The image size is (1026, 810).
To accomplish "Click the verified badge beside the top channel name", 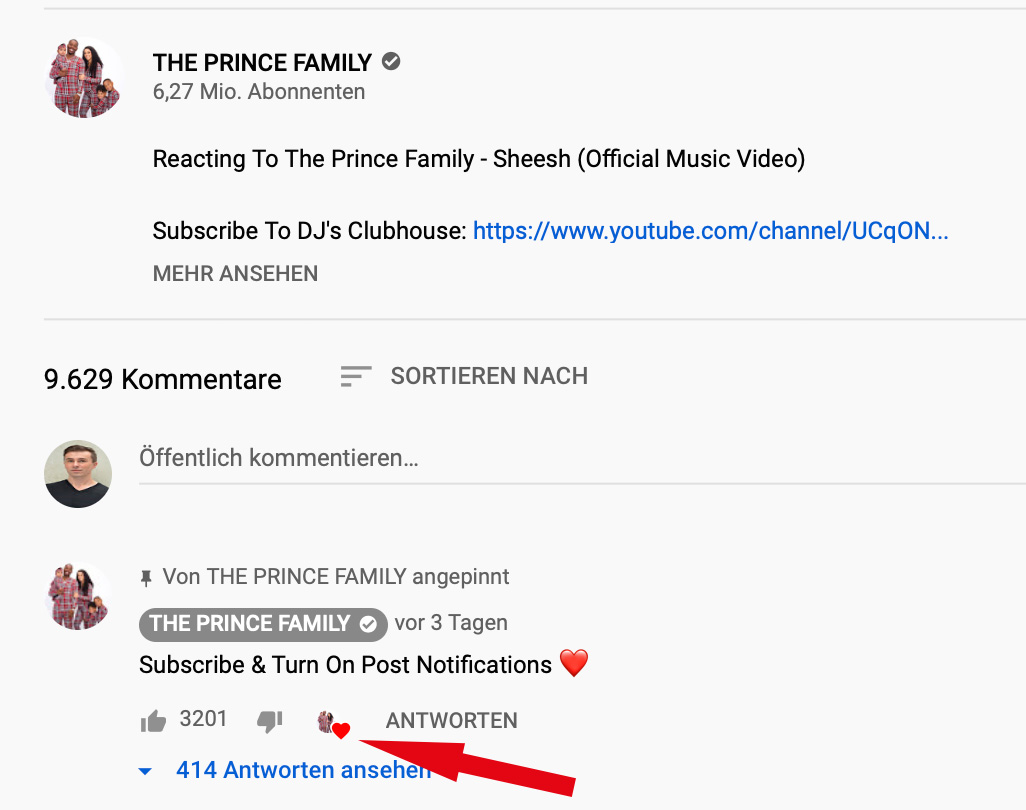I will (392, 62).
